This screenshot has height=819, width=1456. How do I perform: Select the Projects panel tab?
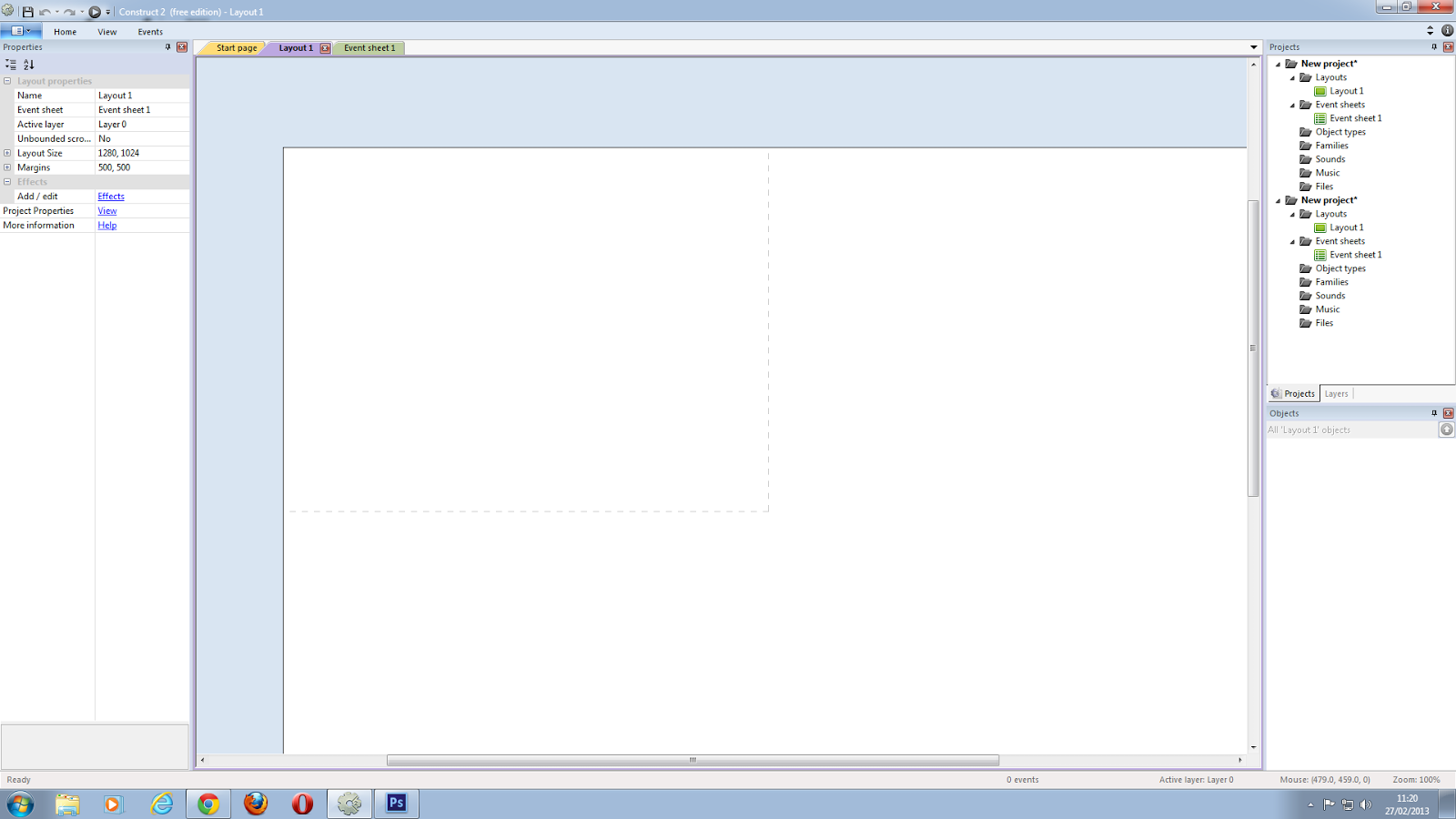click(1293, 394)
